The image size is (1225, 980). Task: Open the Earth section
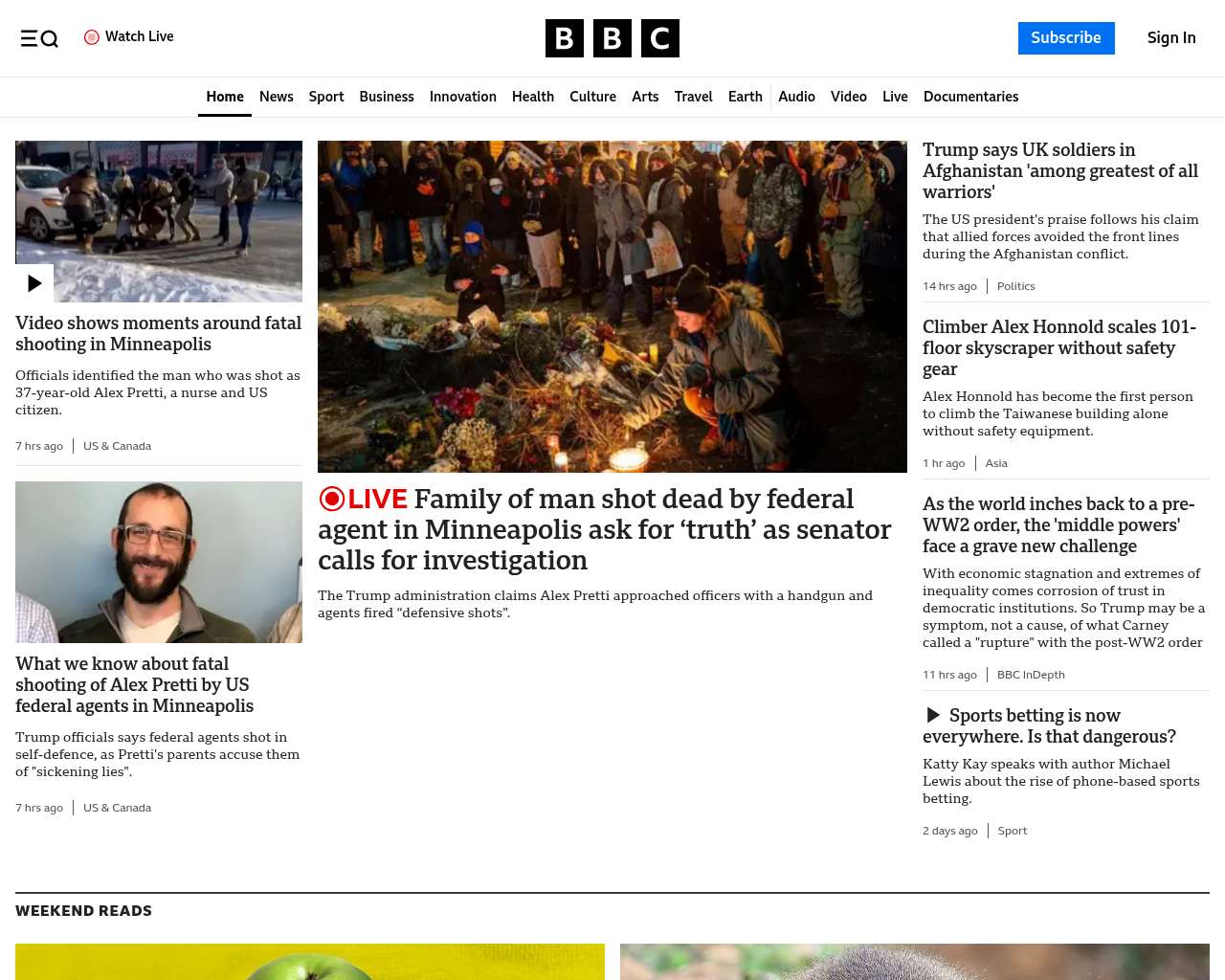746,97
